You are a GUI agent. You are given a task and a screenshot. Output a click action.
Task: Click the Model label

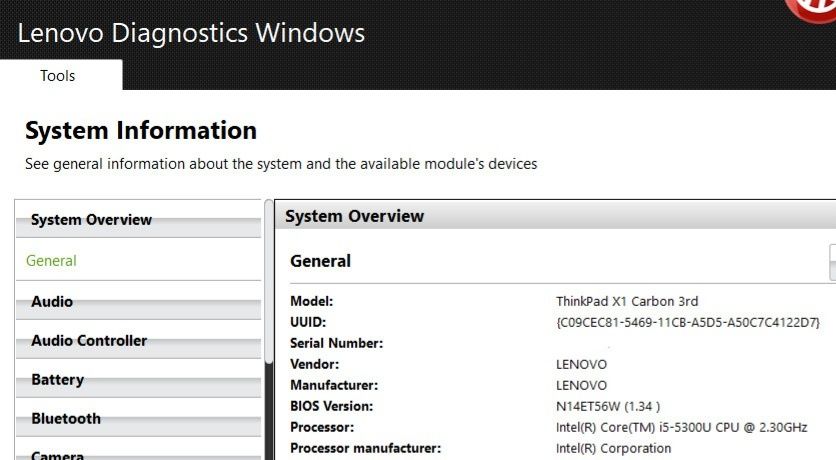coord(311,301)
